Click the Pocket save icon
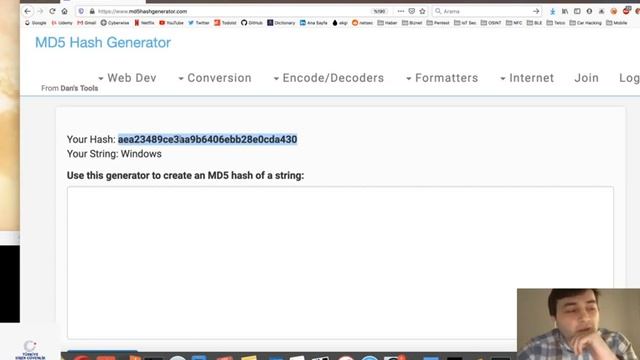Image resolution: width=640 pixels, height=360 pixels. click(412, 11)
